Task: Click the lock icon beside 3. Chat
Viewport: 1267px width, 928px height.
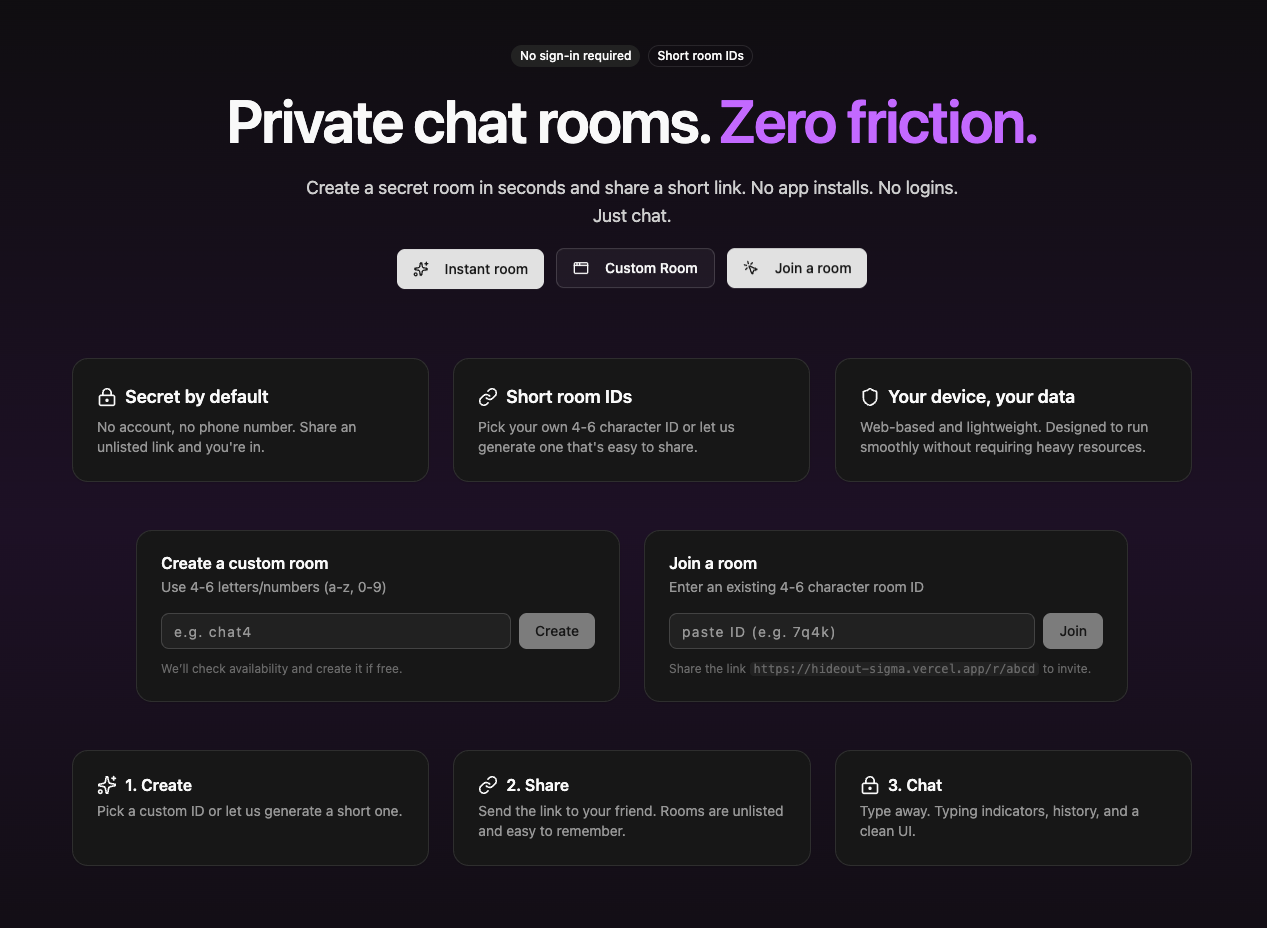Action: click(x=870, y=785)
